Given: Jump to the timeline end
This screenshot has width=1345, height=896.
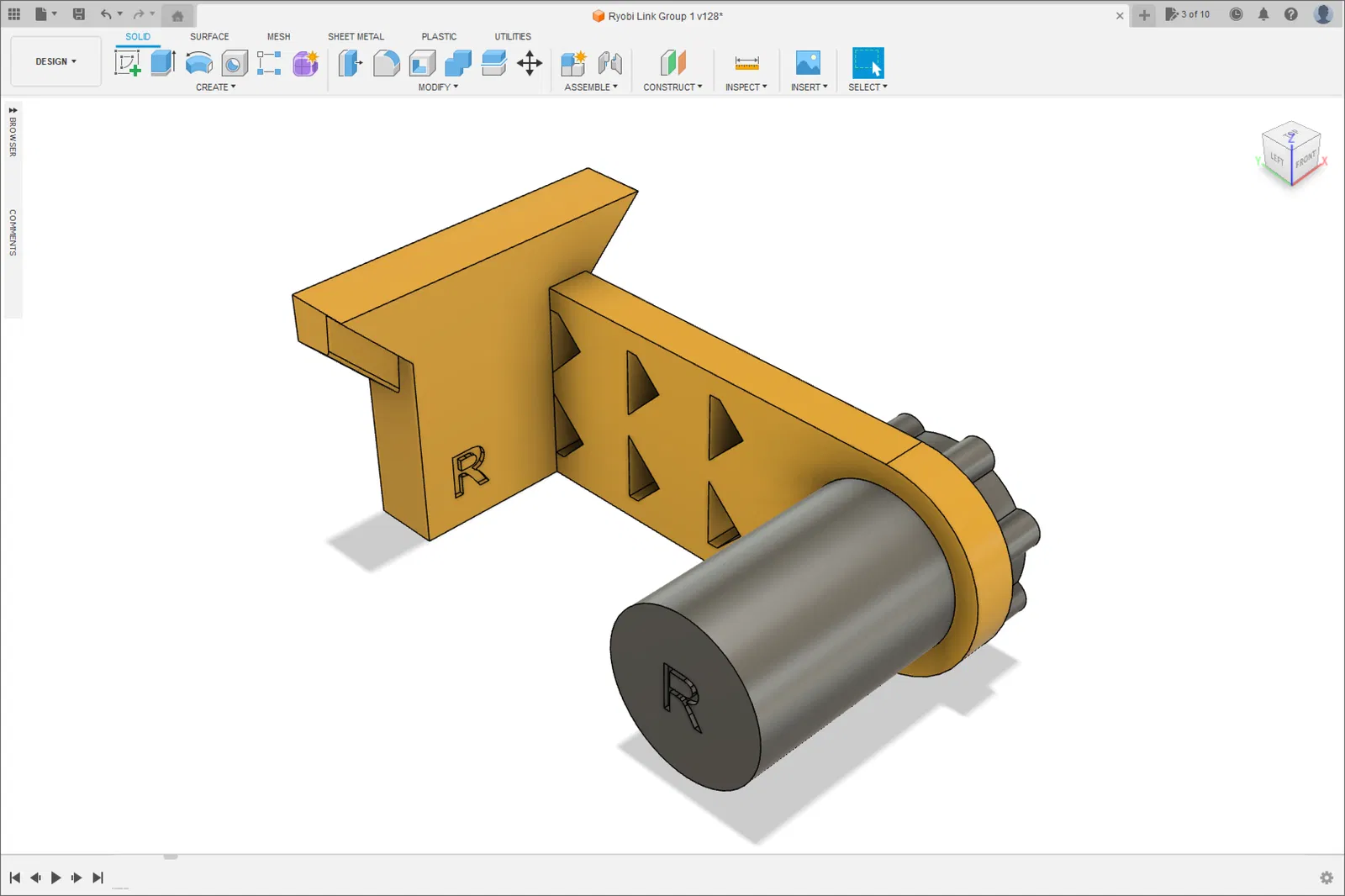Looking at the screenshot, I should tap(98, 878).
